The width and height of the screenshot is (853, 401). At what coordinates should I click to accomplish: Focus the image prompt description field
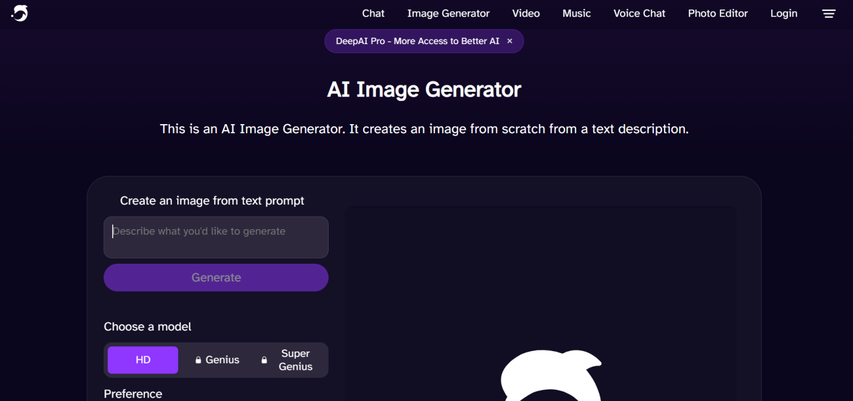216,237
